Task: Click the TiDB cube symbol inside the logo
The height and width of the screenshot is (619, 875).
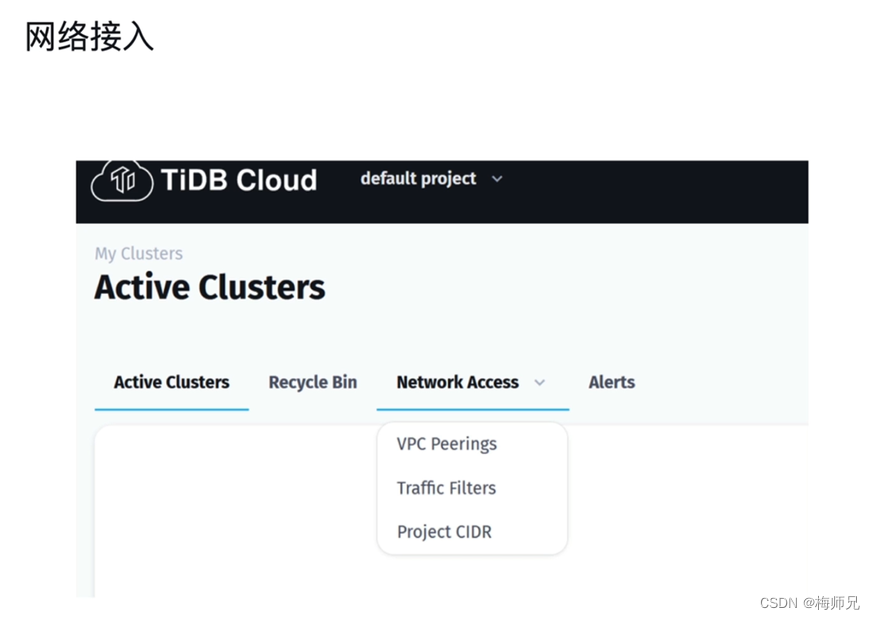Action: [x=121, y=181]
